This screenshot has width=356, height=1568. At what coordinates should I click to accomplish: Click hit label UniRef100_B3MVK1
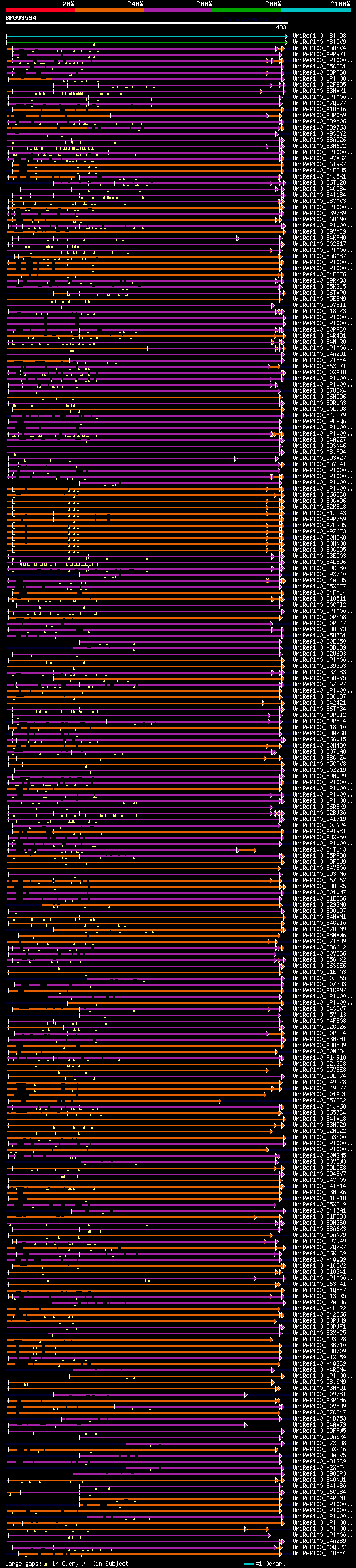point(319,91)
